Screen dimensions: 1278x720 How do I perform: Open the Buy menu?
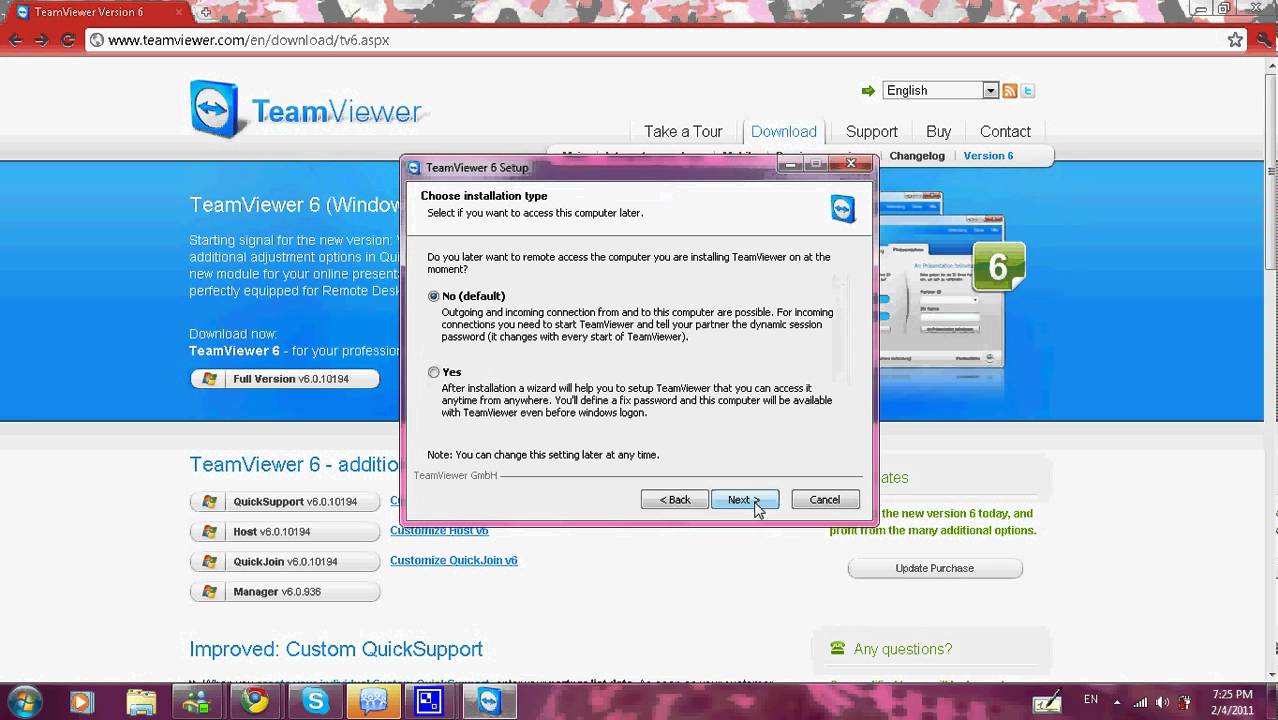pyautogui.click(x=938, y=131)
